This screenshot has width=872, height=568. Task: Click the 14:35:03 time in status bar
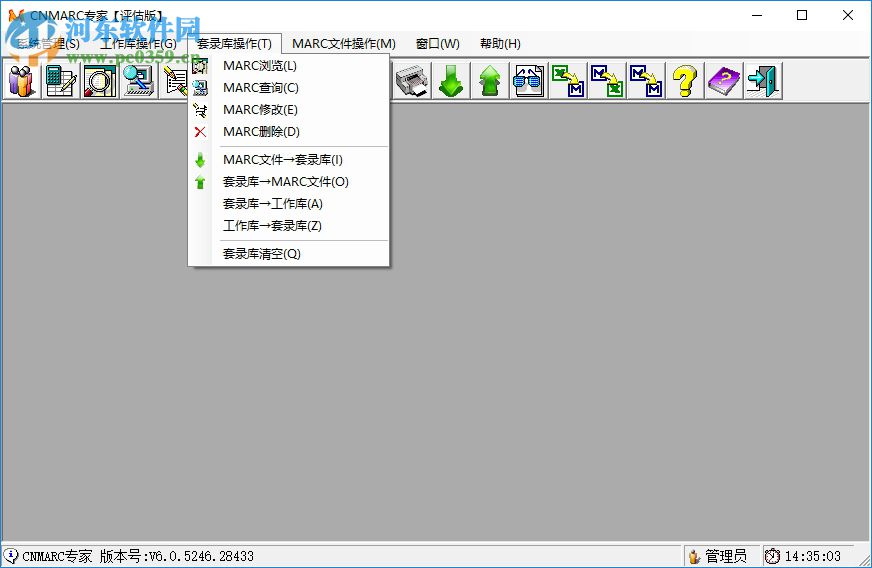[812, 556]
